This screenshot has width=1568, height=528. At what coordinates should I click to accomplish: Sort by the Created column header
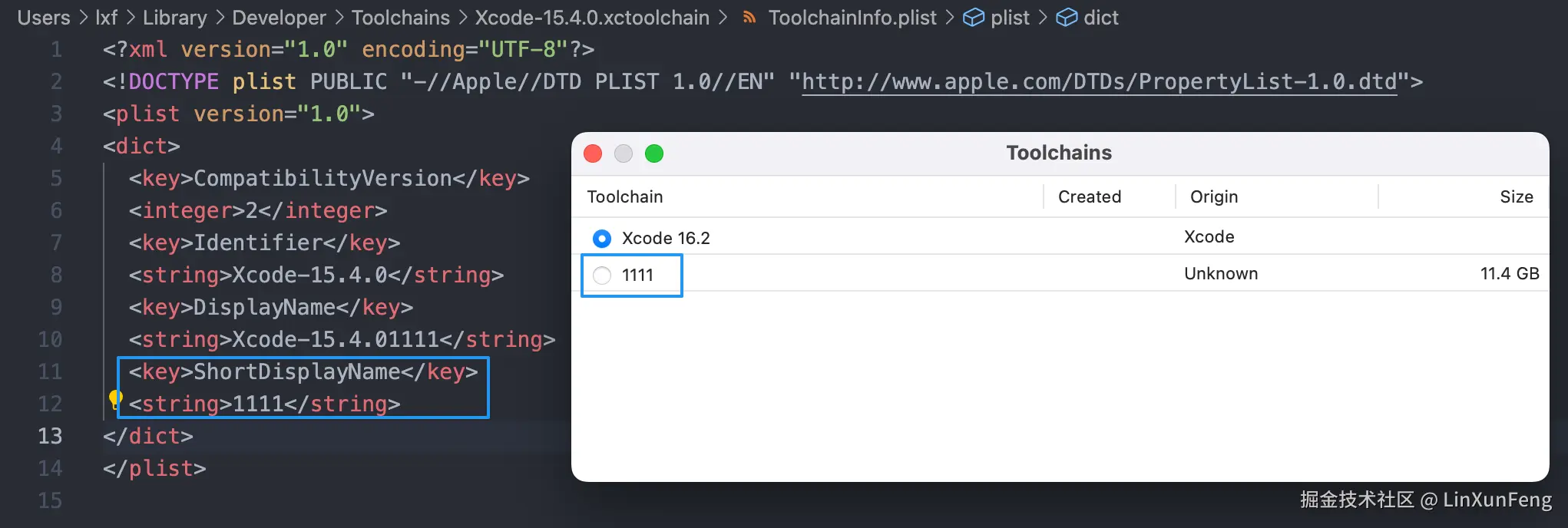pos(1089,196)
